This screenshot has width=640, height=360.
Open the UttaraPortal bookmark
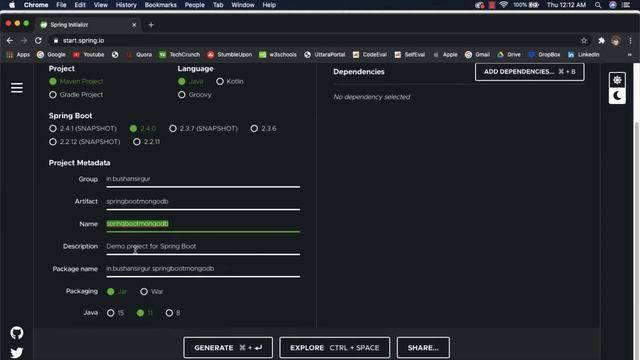(x=324, y=55)
